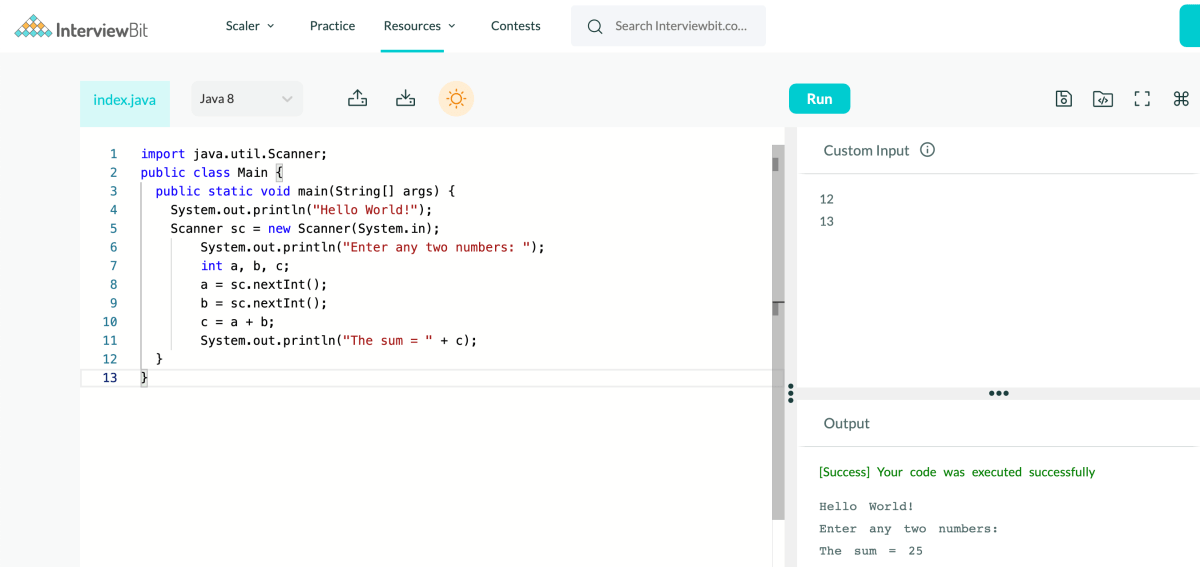Click the 'b = sc.nextInt();' line

(264, 302)
